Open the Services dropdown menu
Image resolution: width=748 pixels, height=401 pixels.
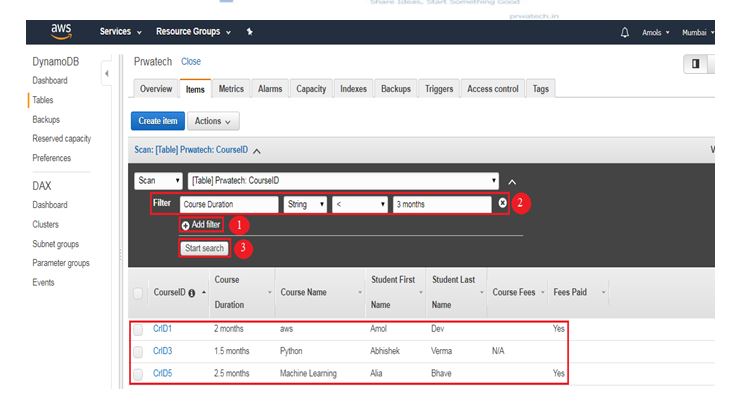[120, 31]
